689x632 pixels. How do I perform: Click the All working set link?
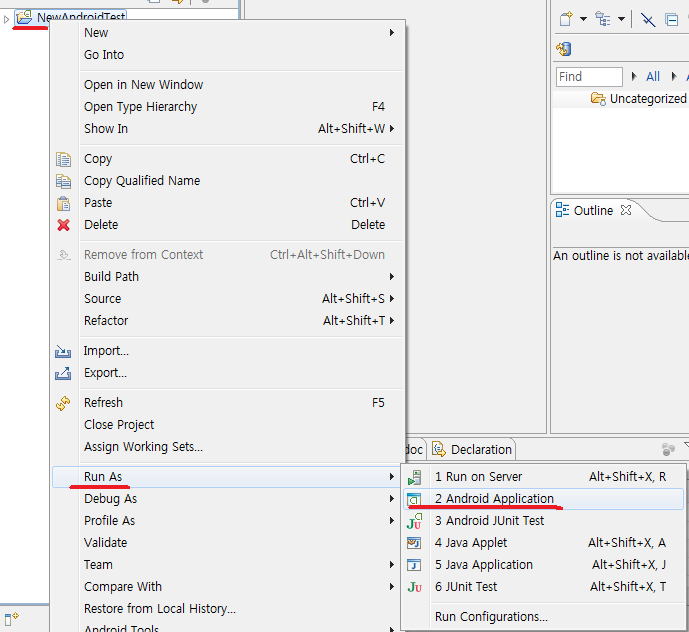click(x=653, y=76)
